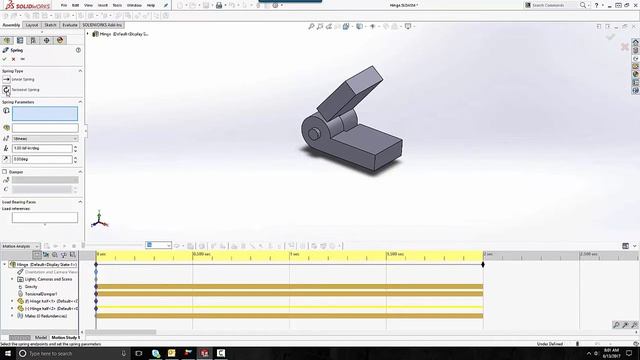Decrease the free angle value

click(76, 161)
